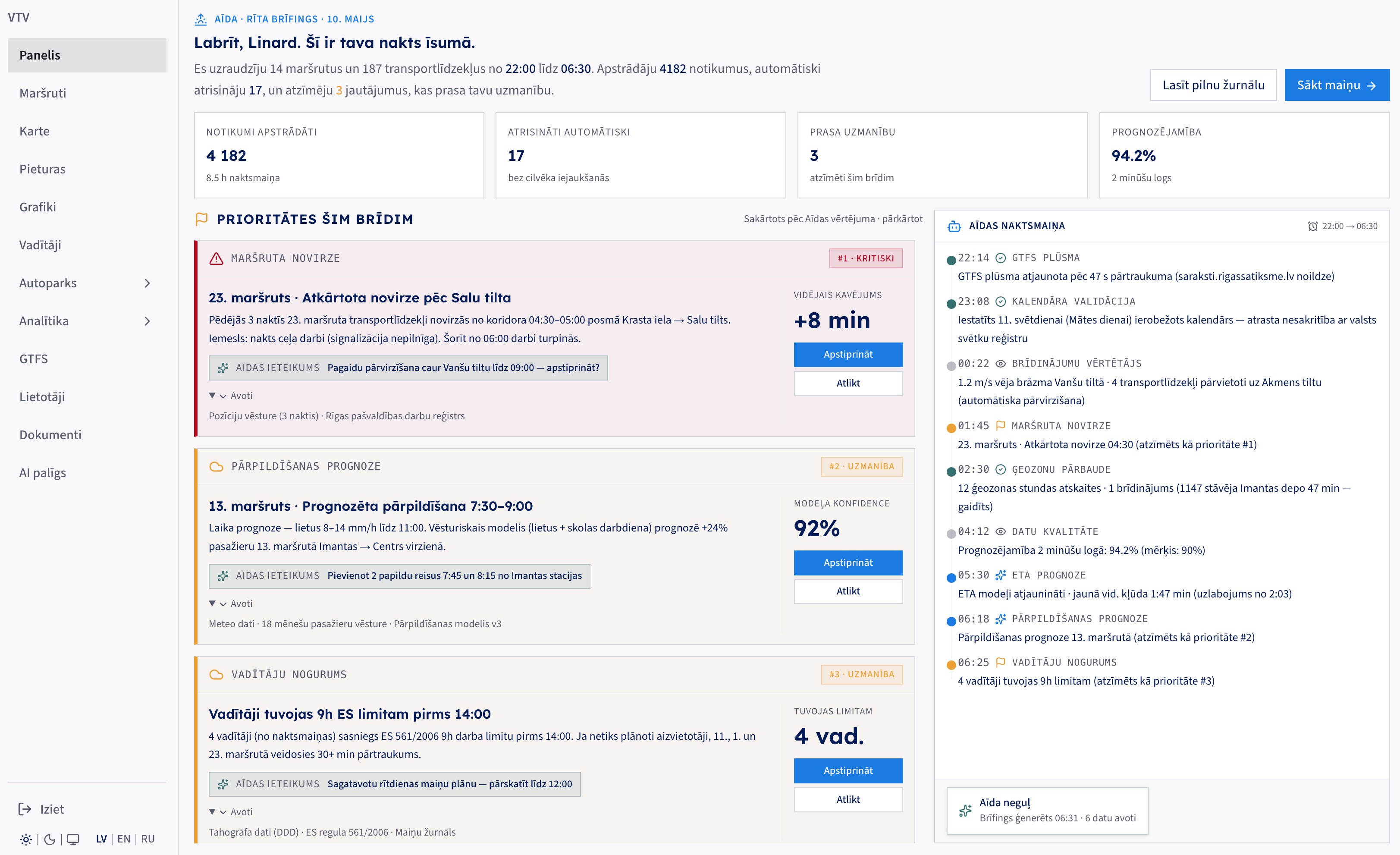Click the robot icon next to Aīdas naktsmaiņa
Viewport: 1400px width, 855px height.
point(954,226)
